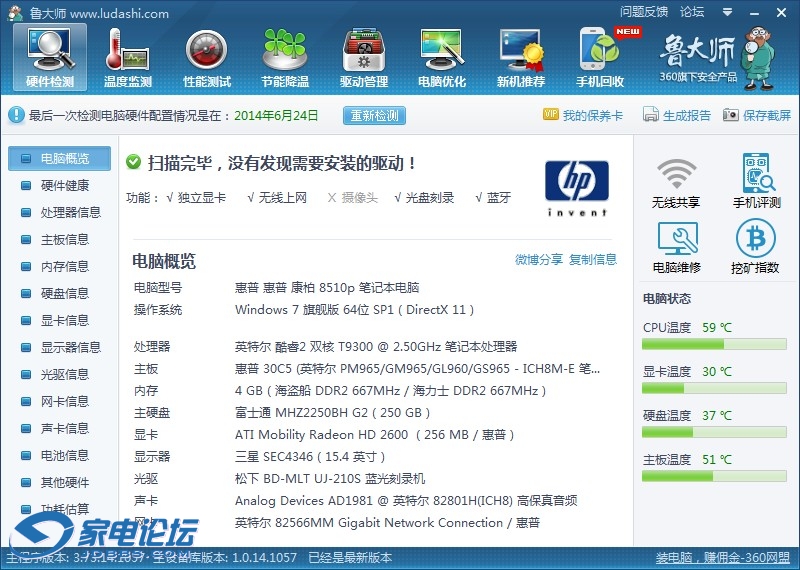
Task: Click the 蓝牙 feature indicator
Action: pyautogui.click(x=493, y=197)
